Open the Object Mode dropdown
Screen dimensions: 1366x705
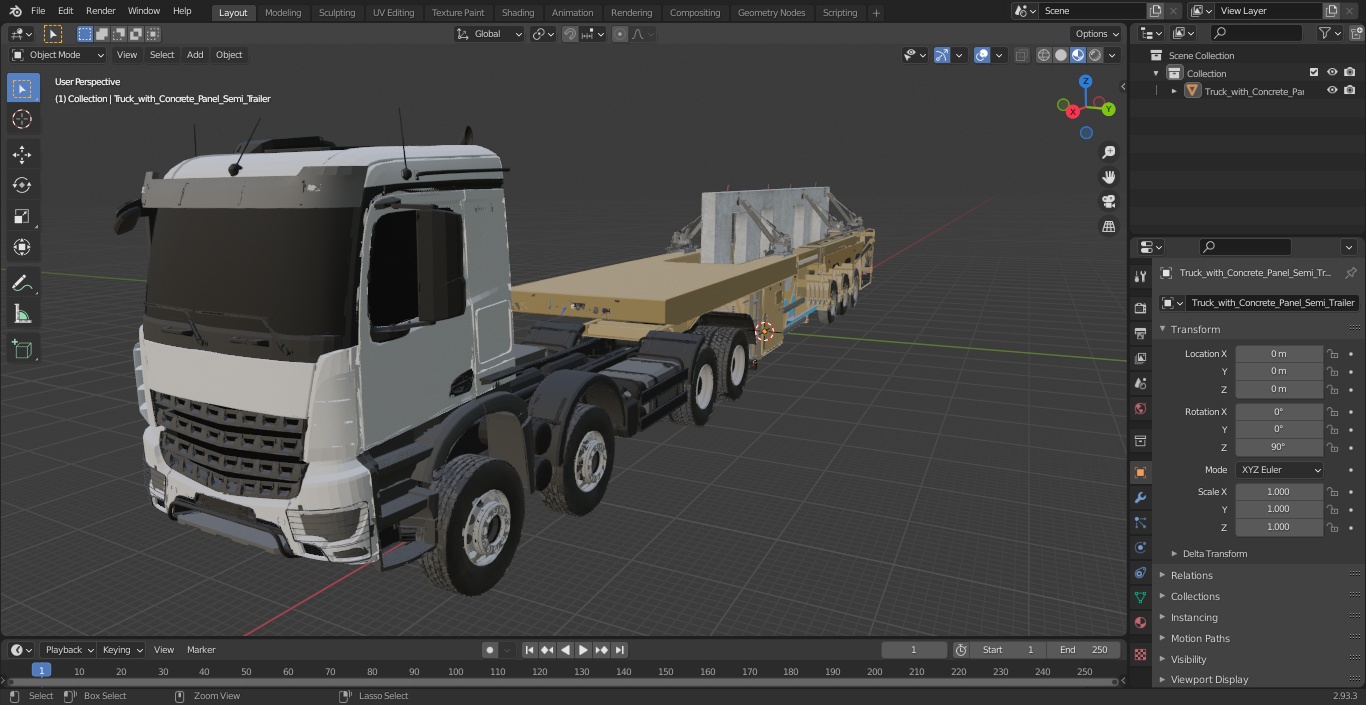pos(58,55)
